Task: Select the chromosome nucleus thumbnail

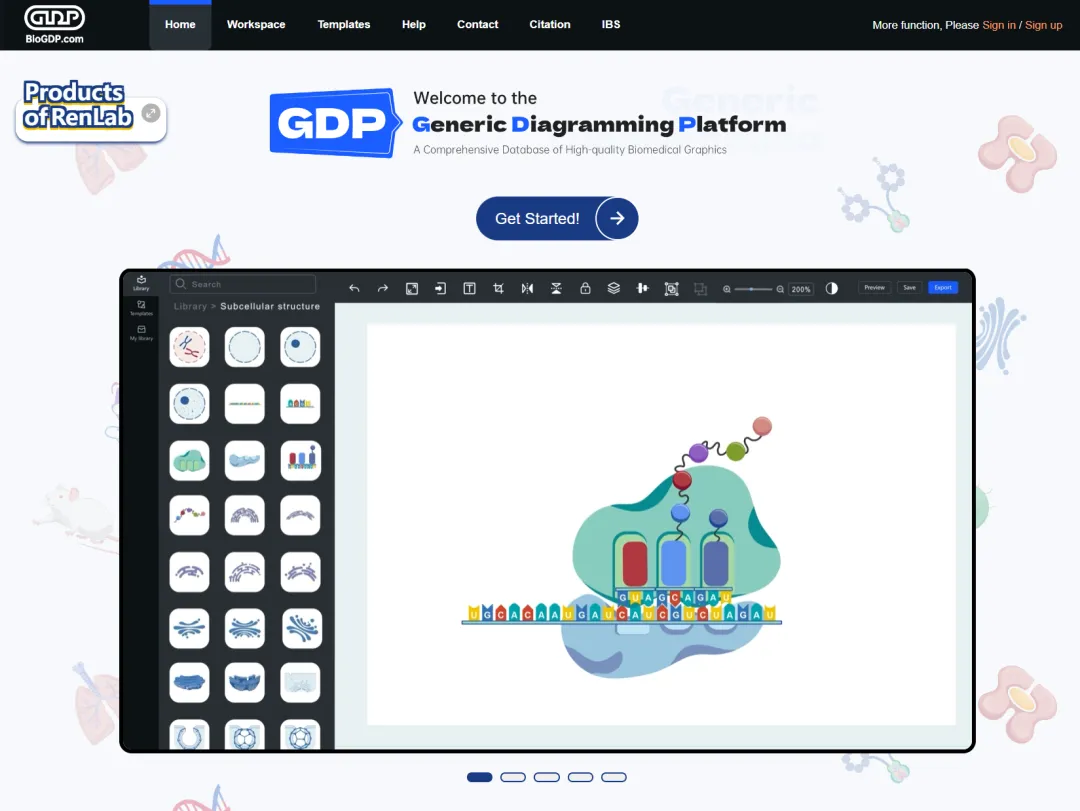Action: pyautogui.click(x=189, y=347)
